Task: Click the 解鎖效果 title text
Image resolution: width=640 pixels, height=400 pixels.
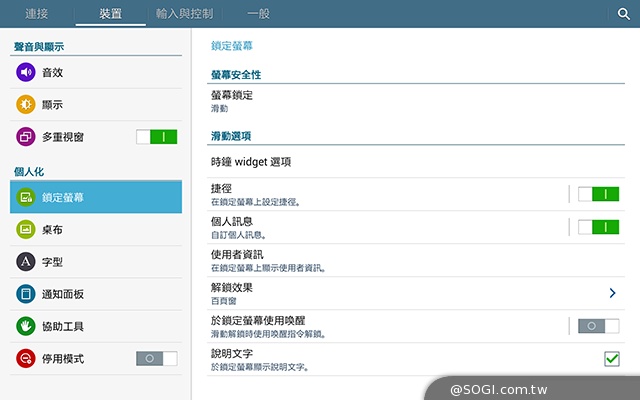Action: [232, 288]
